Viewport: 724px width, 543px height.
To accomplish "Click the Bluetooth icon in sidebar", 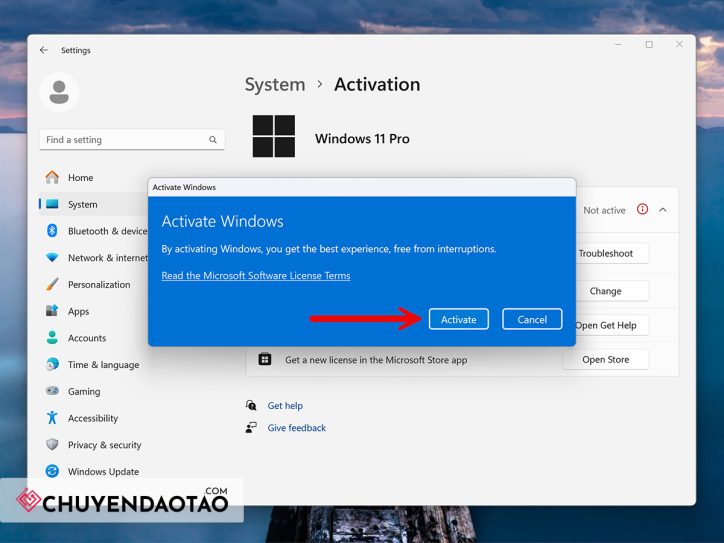I will click(52, 230).
